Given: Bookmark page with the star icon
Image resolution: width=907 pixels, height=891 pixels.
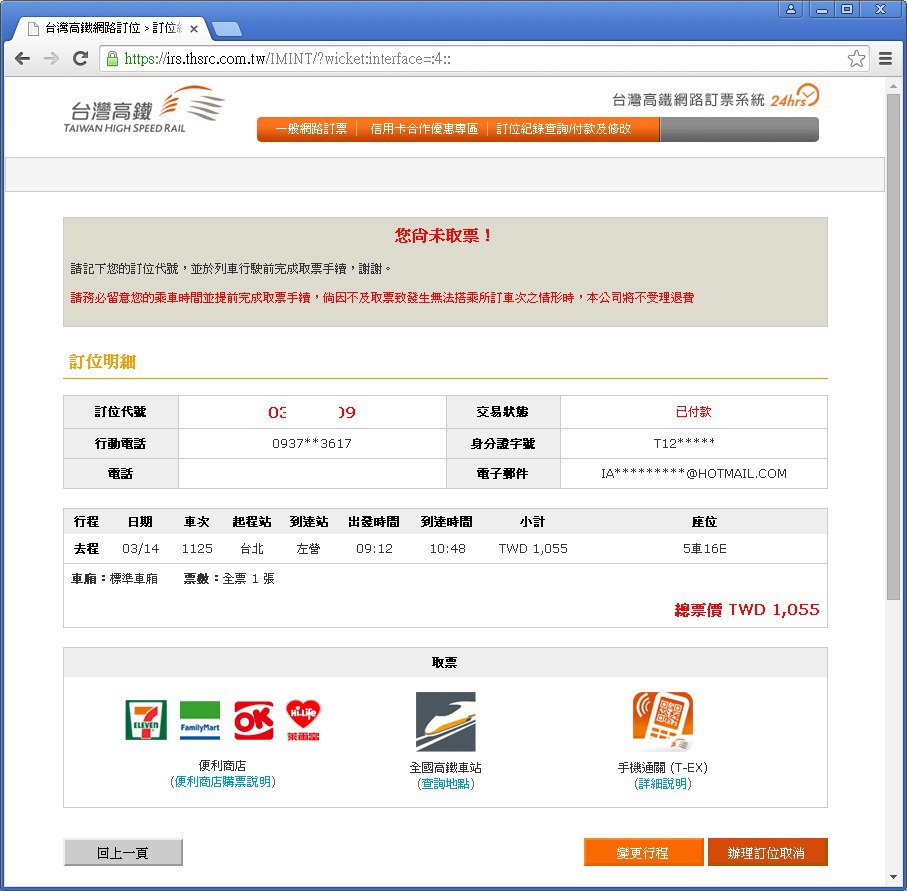Looking at the screenshot, I should pyautogui.click(x=856, y=59).
